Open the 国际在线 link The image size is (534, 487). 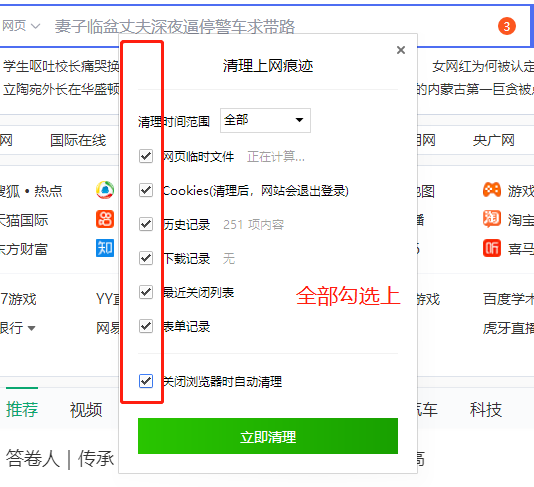pos(78,140)
